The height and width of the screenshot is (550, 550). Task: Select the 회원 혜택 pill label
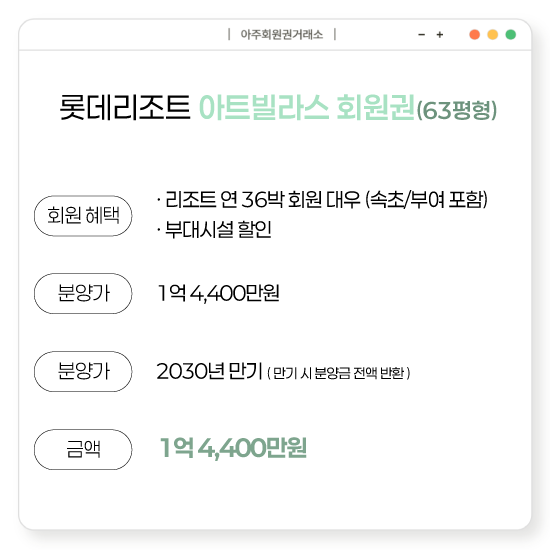click(x=83, y=216)
